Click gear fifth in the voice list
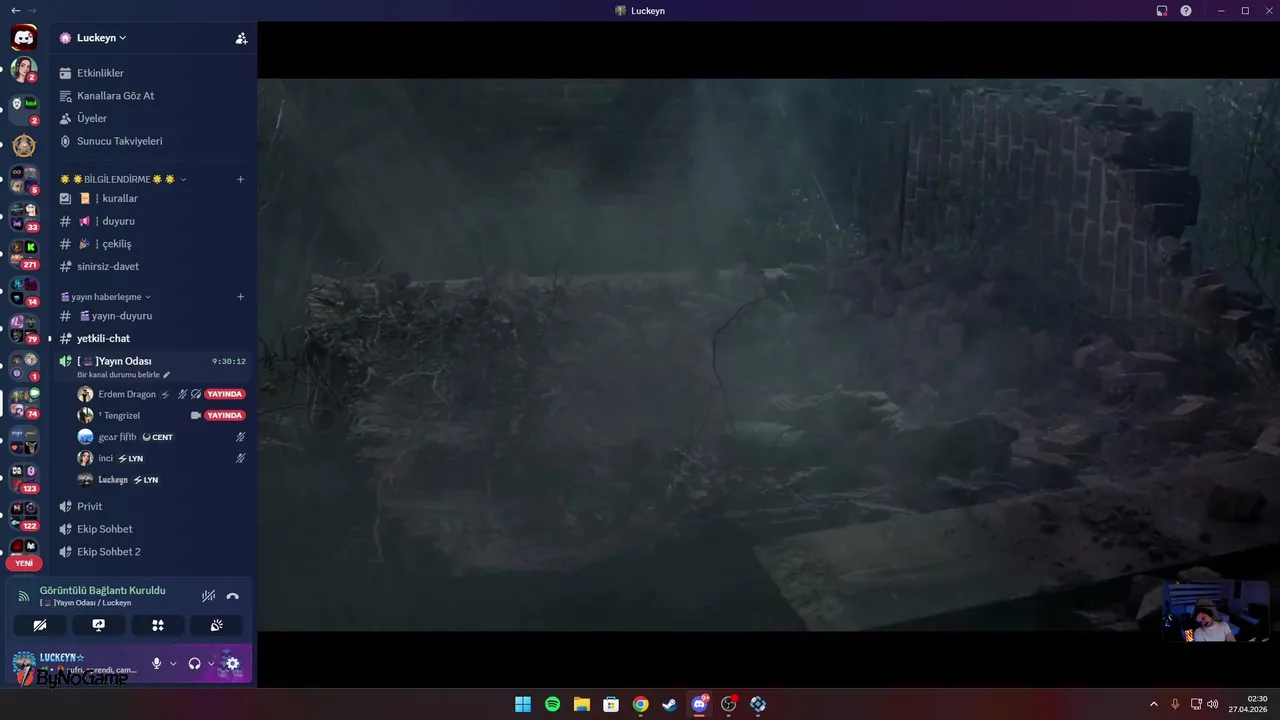1280x720 pixels. (117, 437)
